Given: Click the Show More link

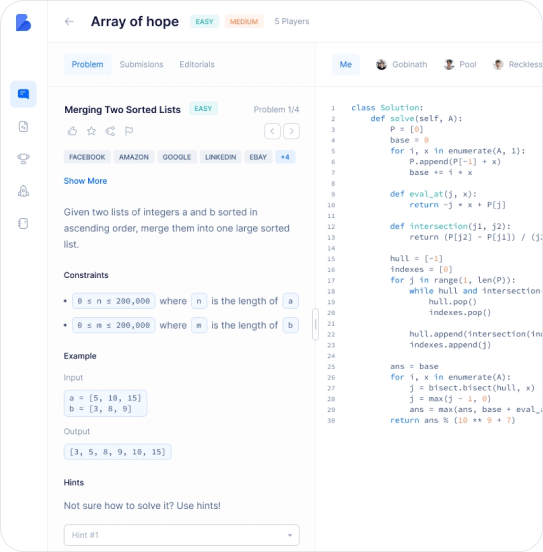Looking at the screenshot, I should click(x=85, y=181).
